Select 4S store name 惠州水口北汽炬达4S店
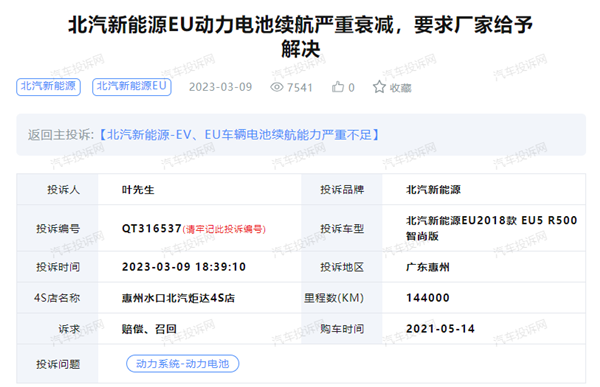The image size is (600, 387). [178, 298]
